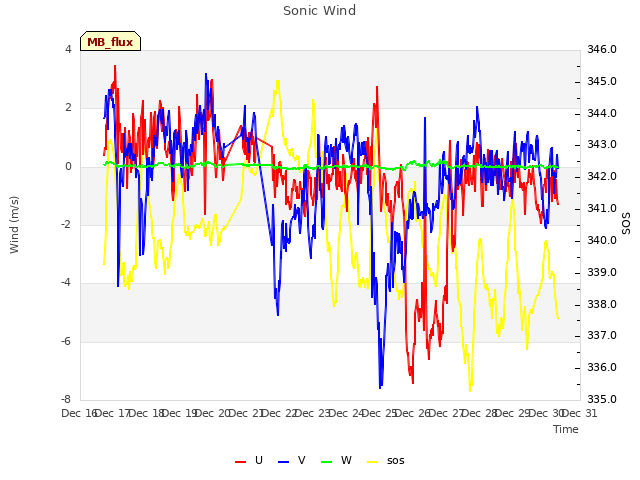Click the 346.0 right axis value

coord(602,49)
